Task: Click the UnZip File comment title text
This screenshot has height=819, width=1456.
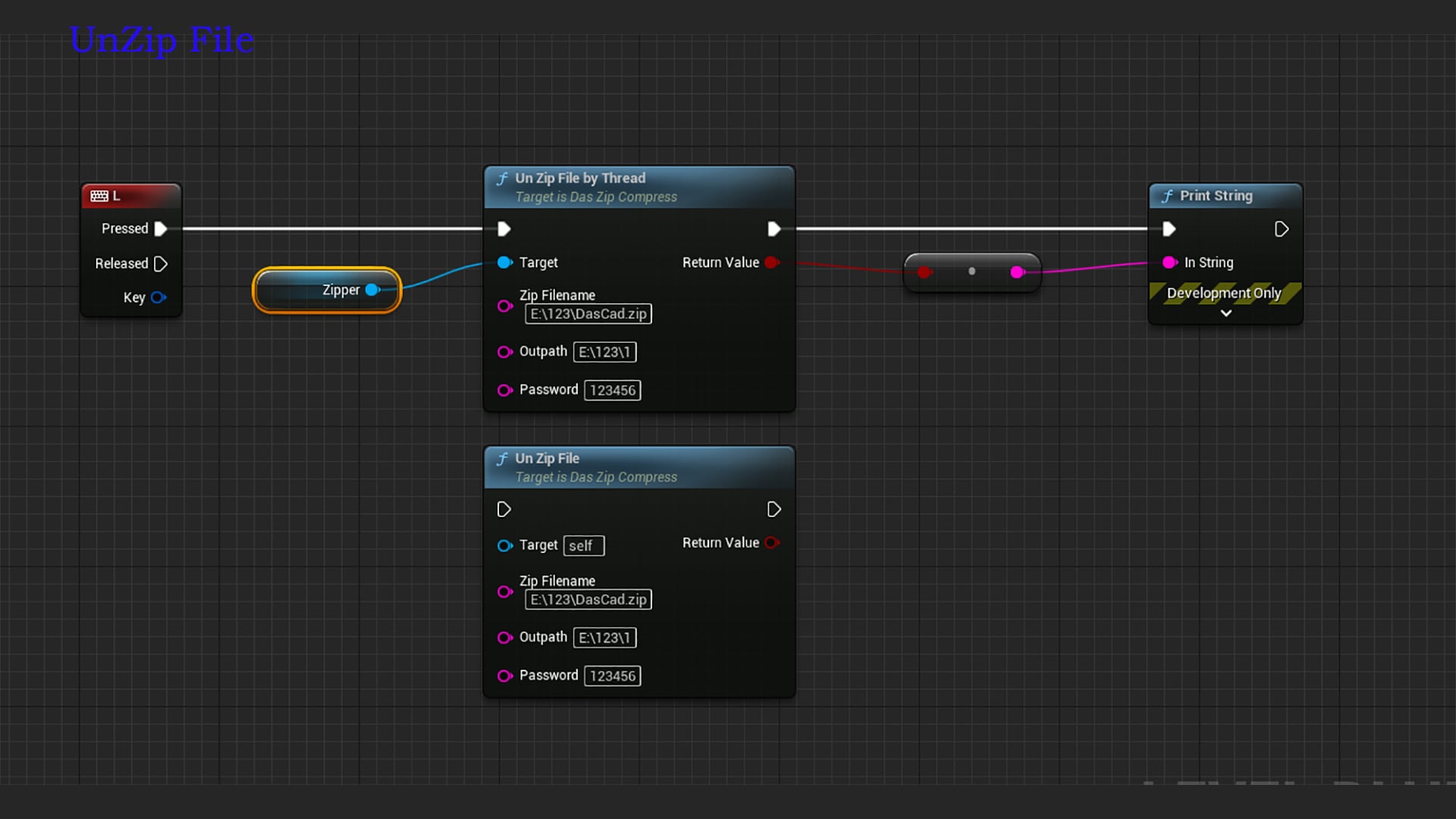Action: tap(162, 39)
